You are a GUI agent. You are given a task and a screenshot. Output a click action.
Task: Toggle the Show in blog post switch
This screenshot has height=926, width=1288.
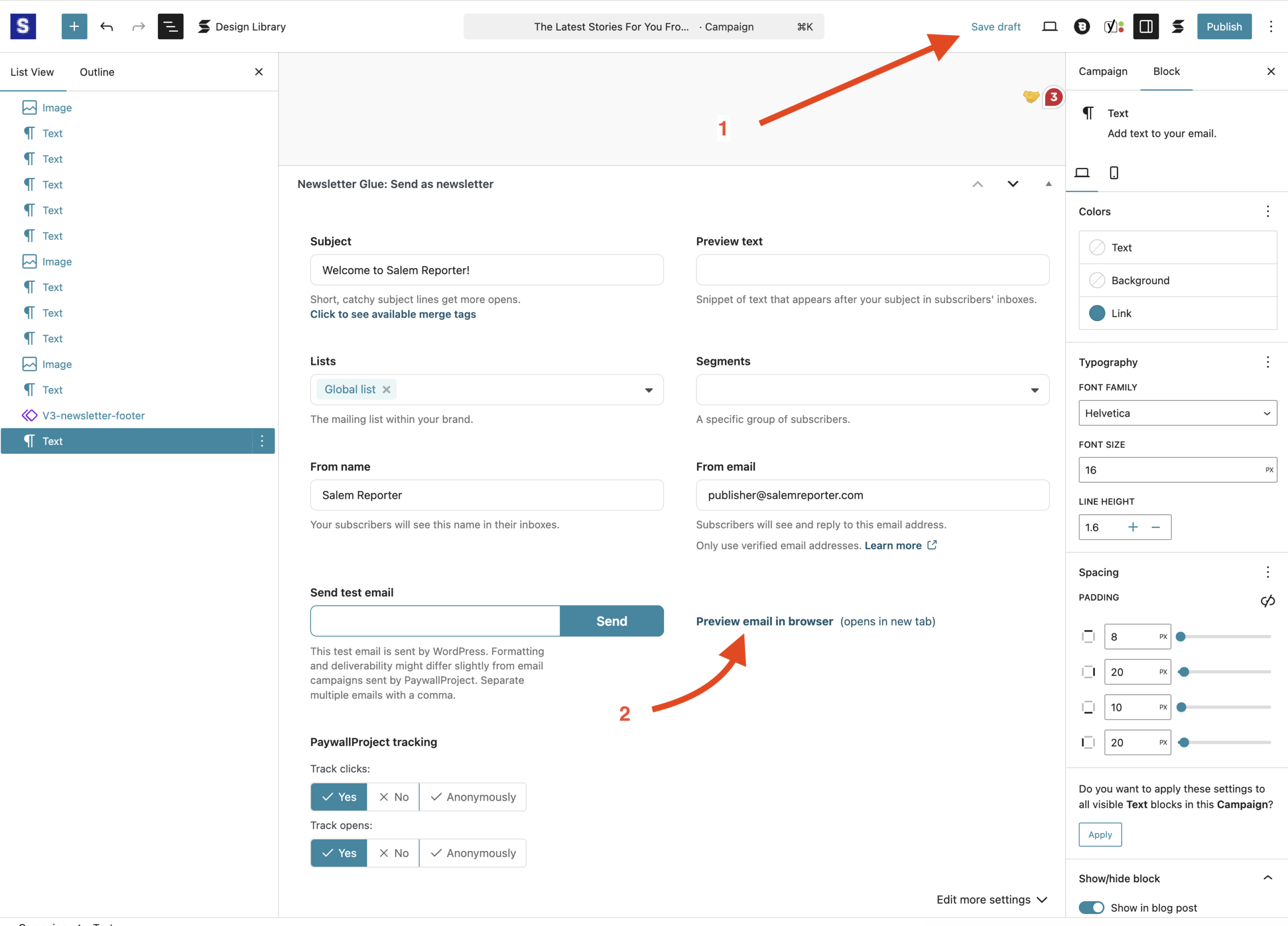click(1091, 907)
